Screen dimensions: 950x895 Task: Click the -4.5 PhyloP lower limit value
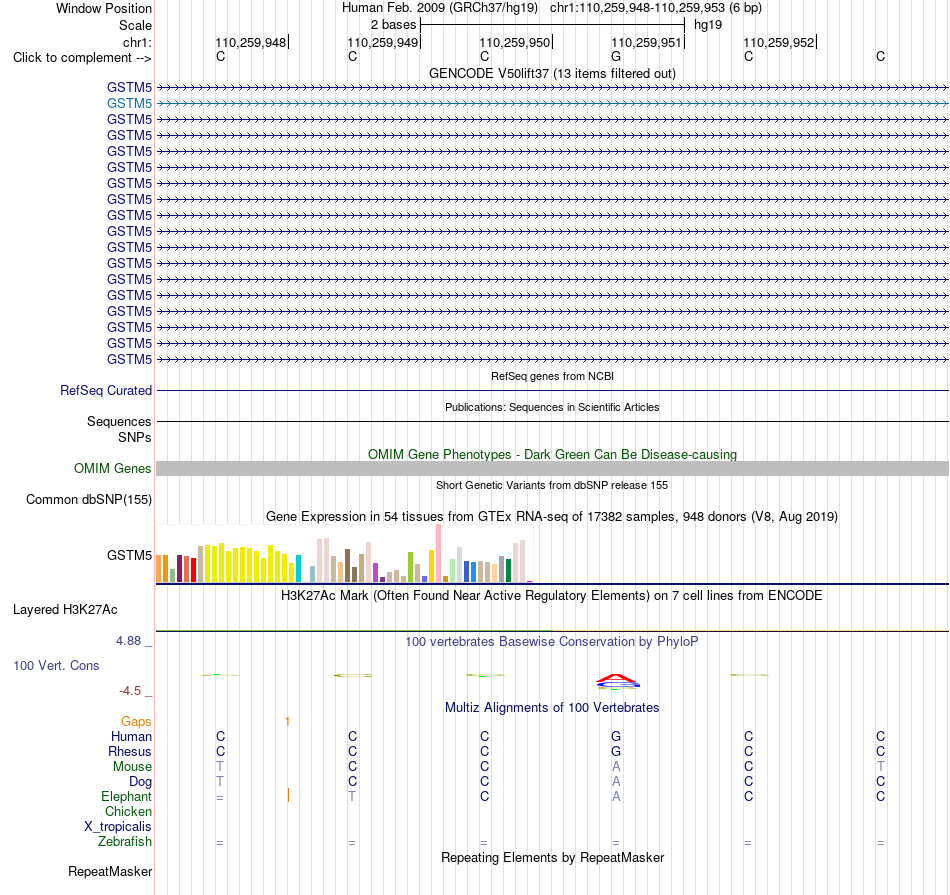pos(130,691)
